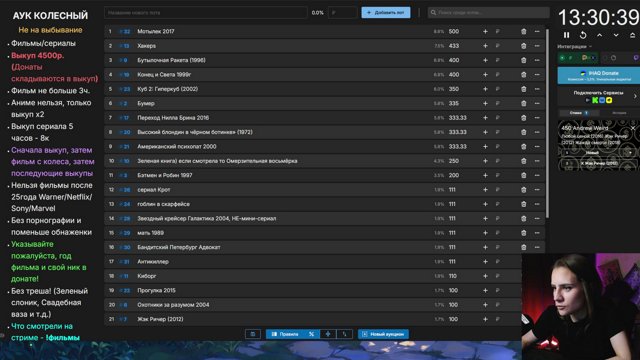640x360 pixels.
Task: Dismiss the 450 Andrew Weird bid card
Action: click(x=633, y=128)
